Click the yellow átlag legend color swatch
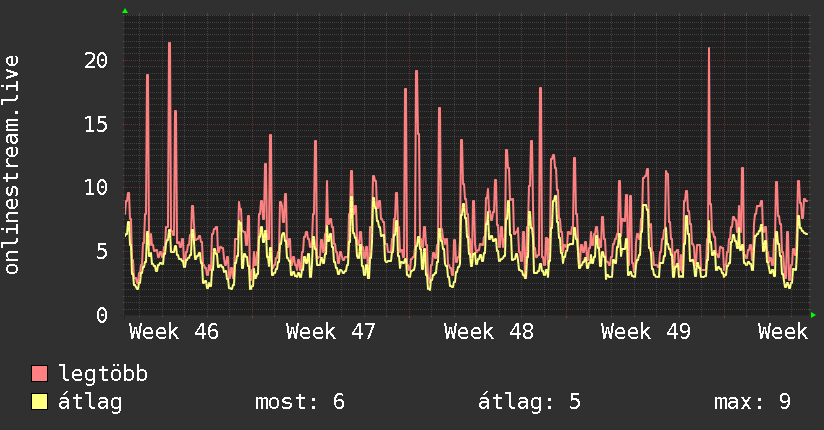The image size is (824, 430). tap(39, 402)
